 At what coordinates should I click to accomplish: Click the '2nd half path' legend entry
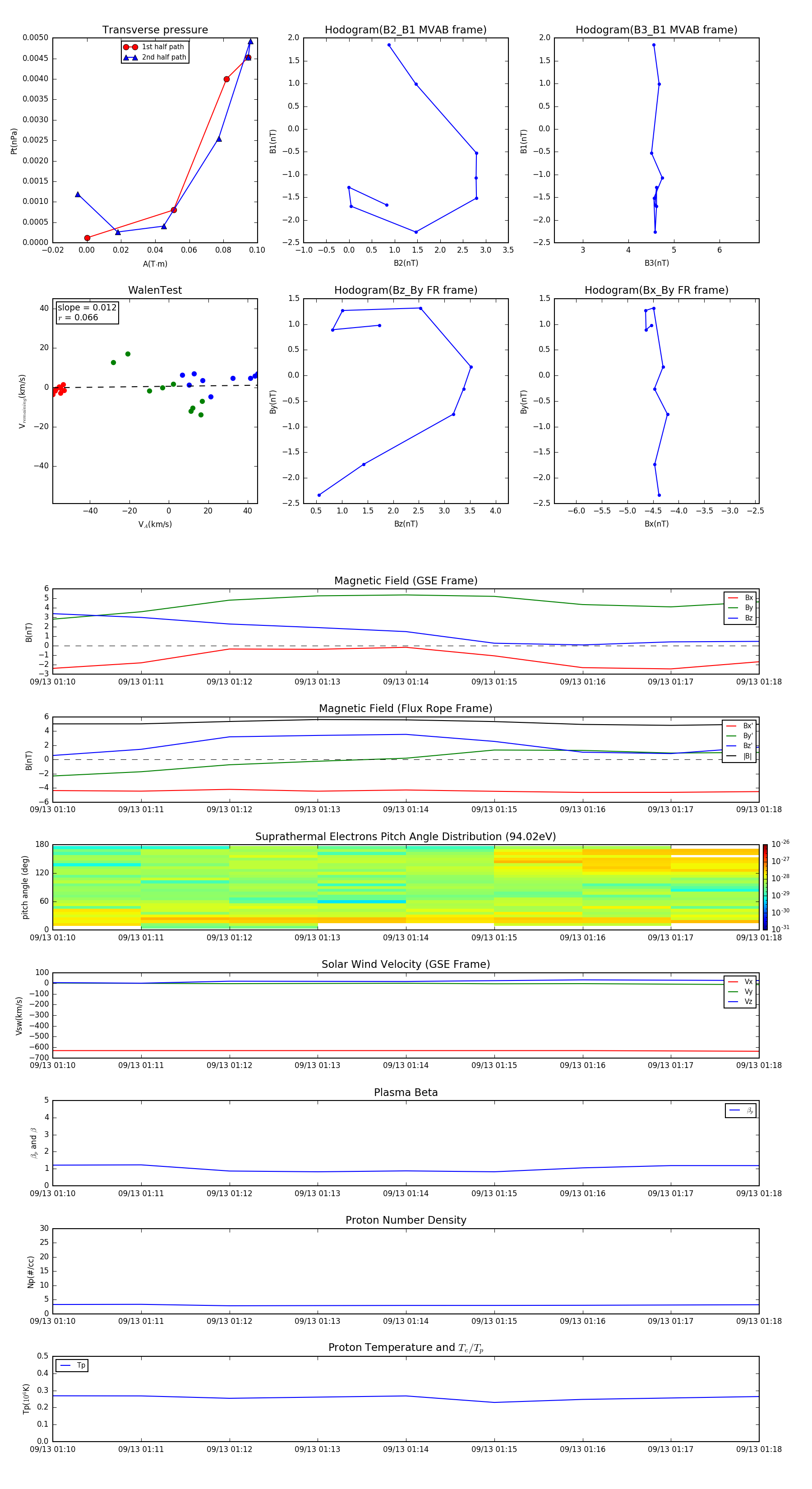154,57
